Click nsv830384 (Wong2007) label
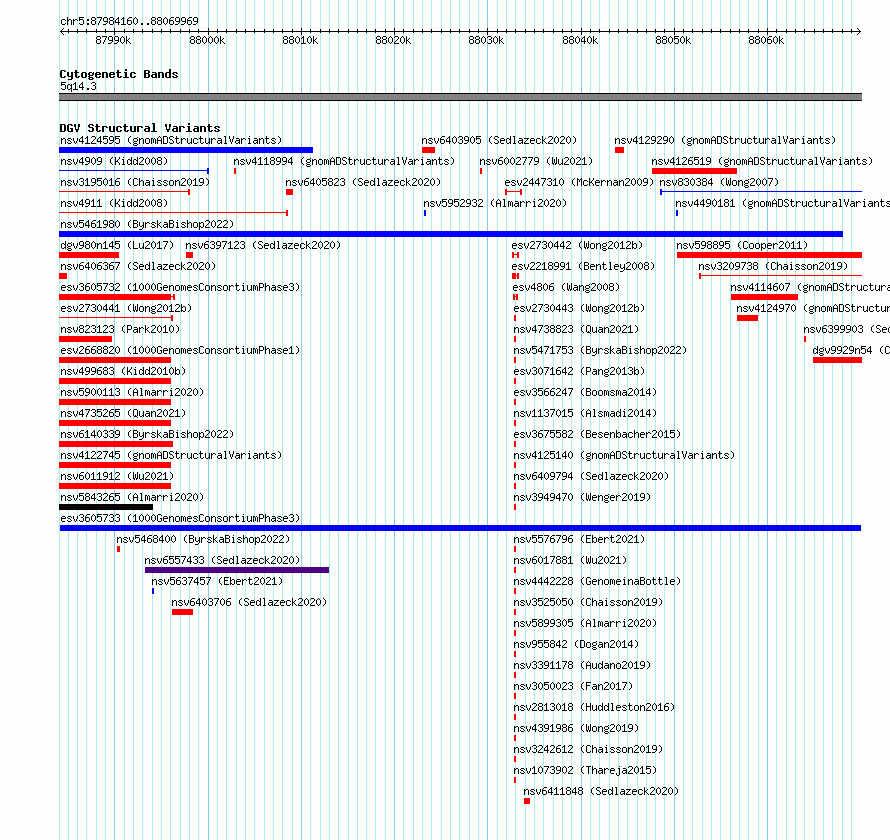Image resolution: width=890 pixels, height=840 pixels. (719, 182)
